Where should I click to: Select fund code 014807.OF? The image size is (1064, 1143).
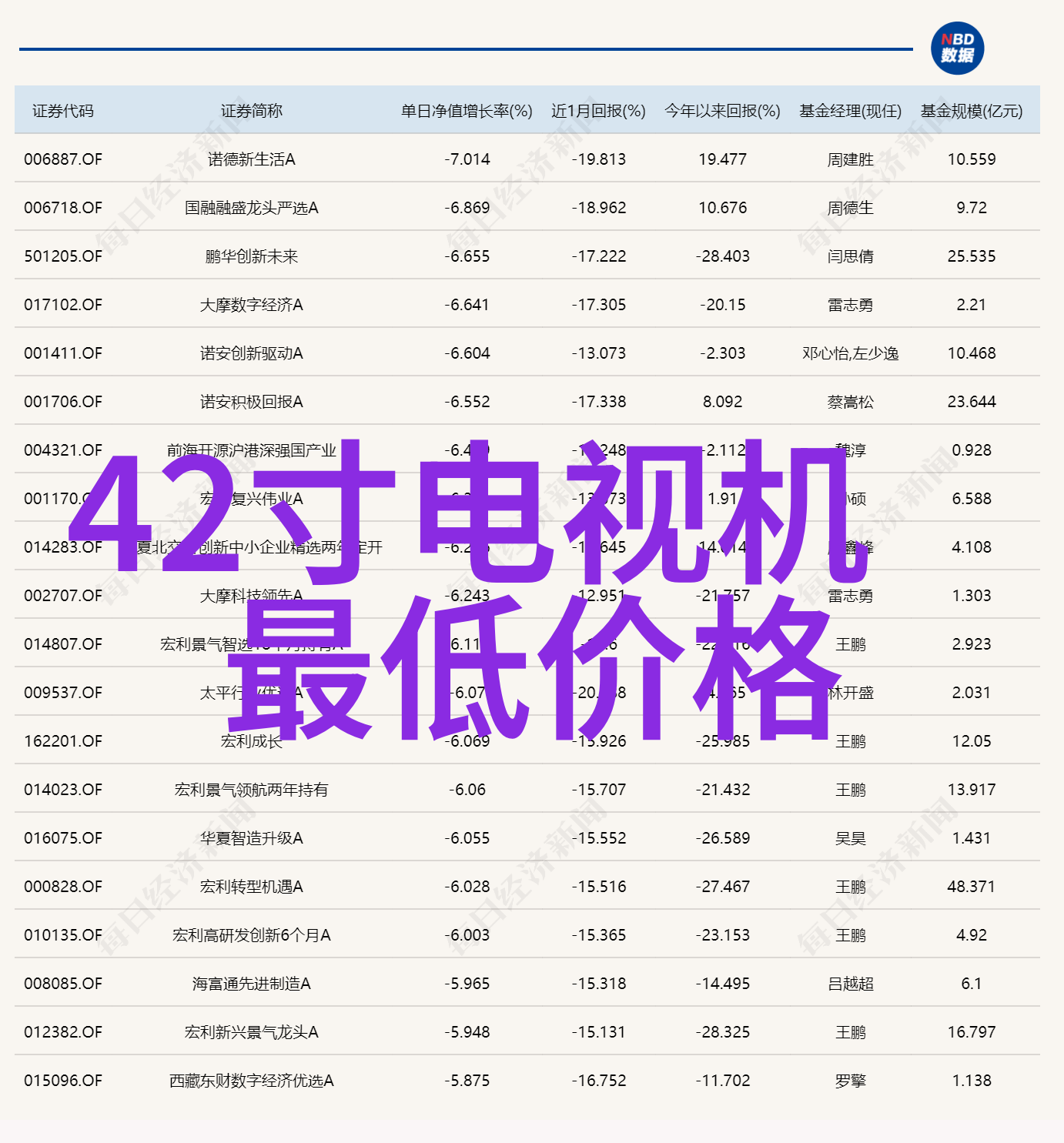tap(63, 644)
